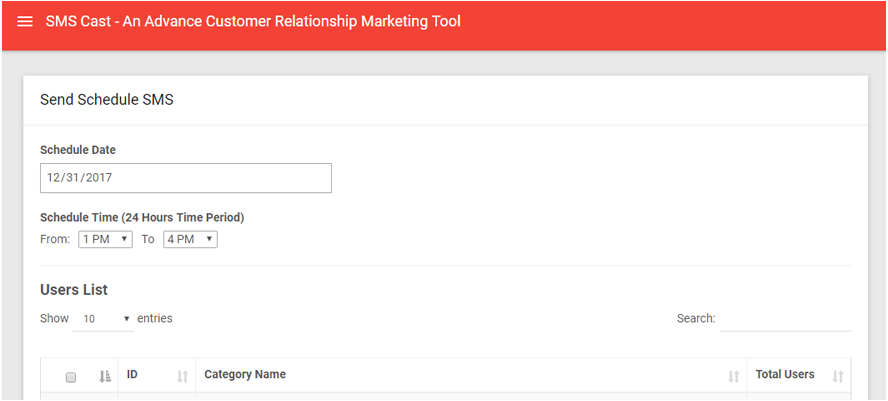Select the year 2017 in the Schedule Date field
This screenshot has width=888, height=401.
(x=99, y=177)
